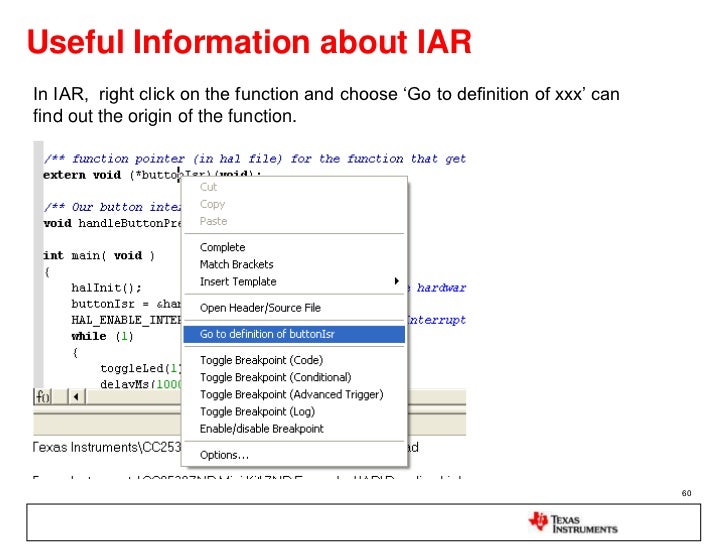The height and width of the screenshot is (546, 728).
Task: Click the 'buttonIsr = &han' code line
Action: [x=126, y=304]
